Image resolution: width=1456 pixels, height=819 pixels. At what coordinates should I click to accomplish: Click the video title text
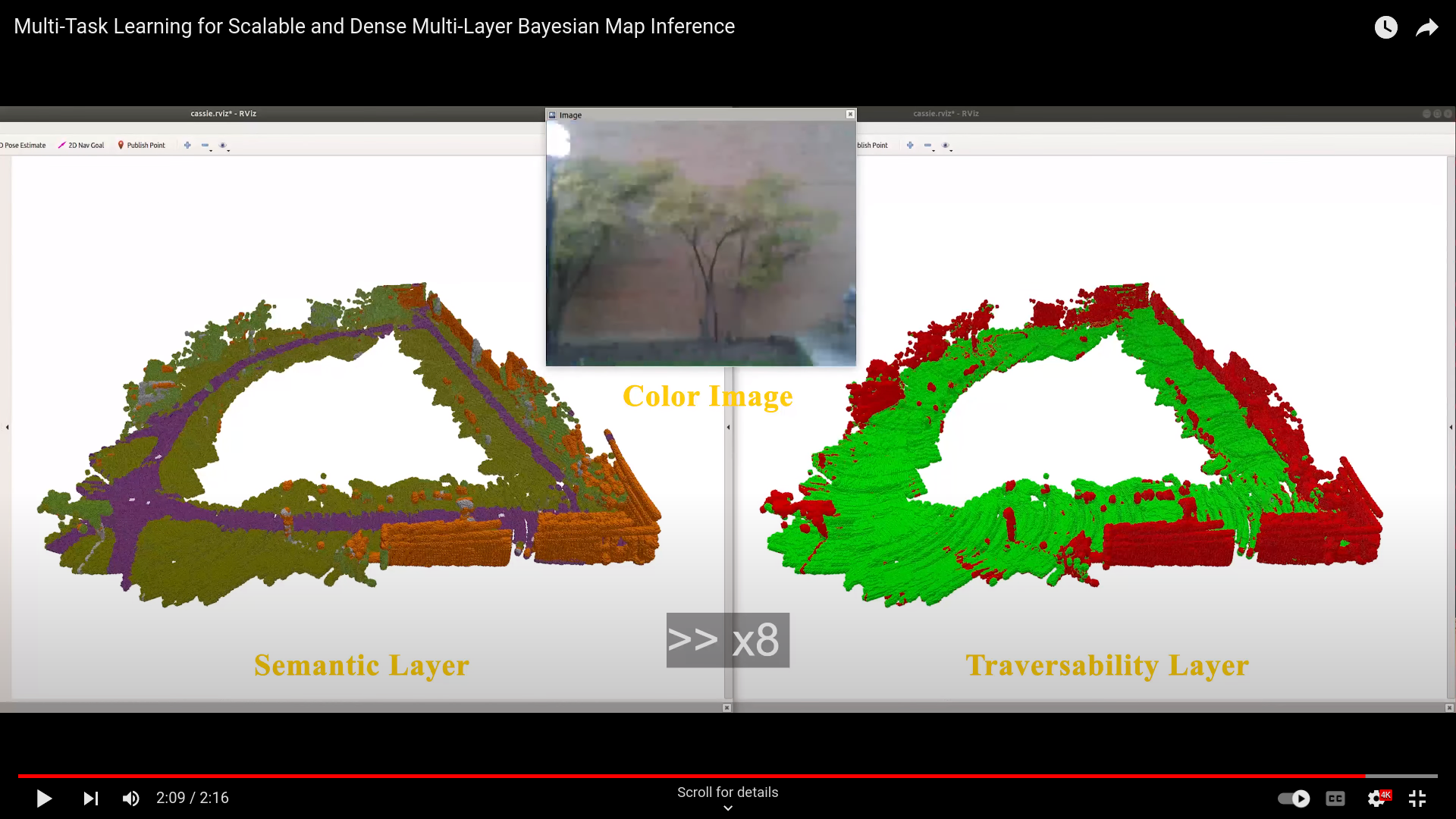pos(374,27)
